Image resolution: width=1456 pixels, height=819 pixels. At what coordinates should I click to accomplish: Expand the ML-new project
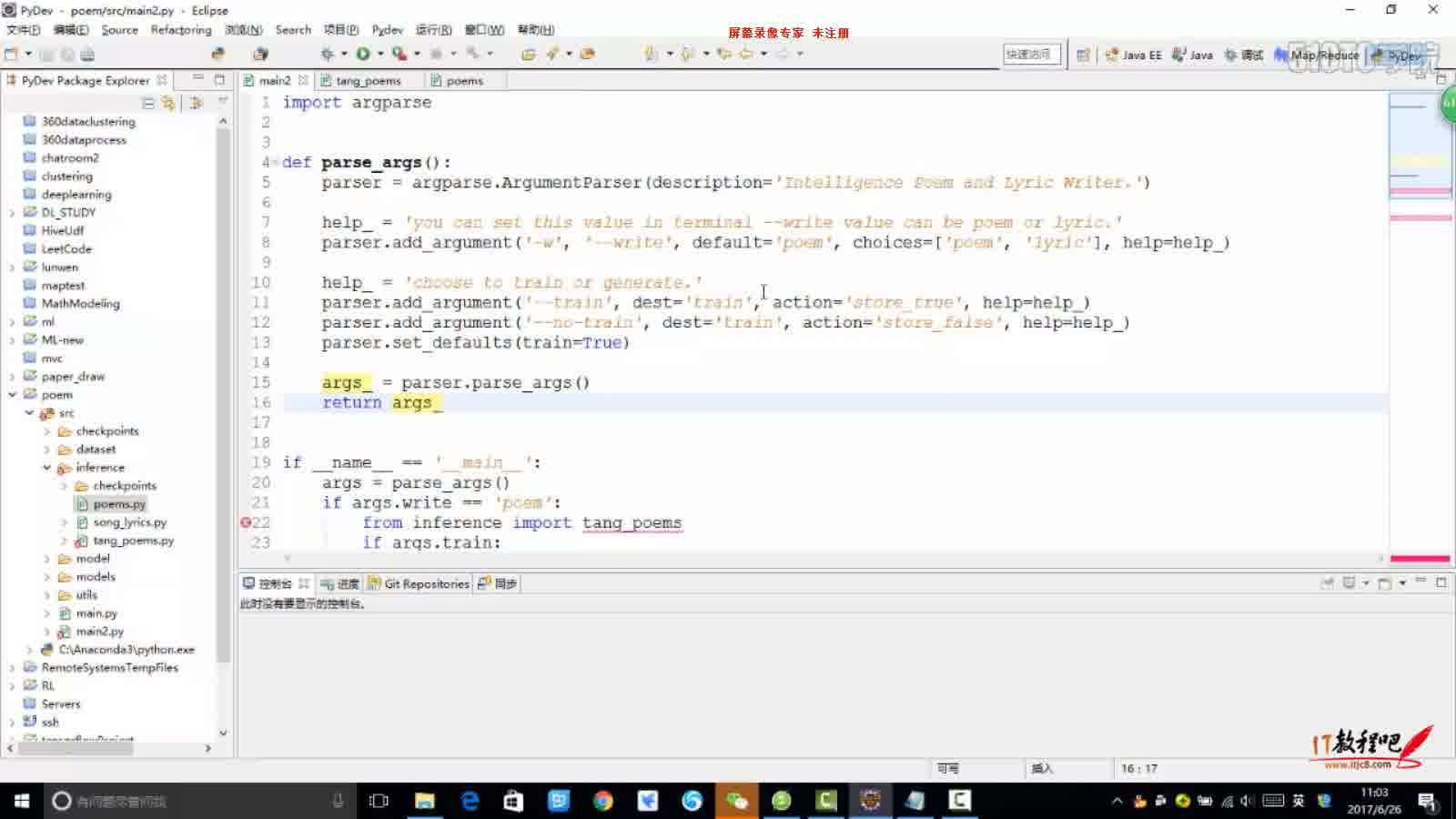(x=13, y=340)
